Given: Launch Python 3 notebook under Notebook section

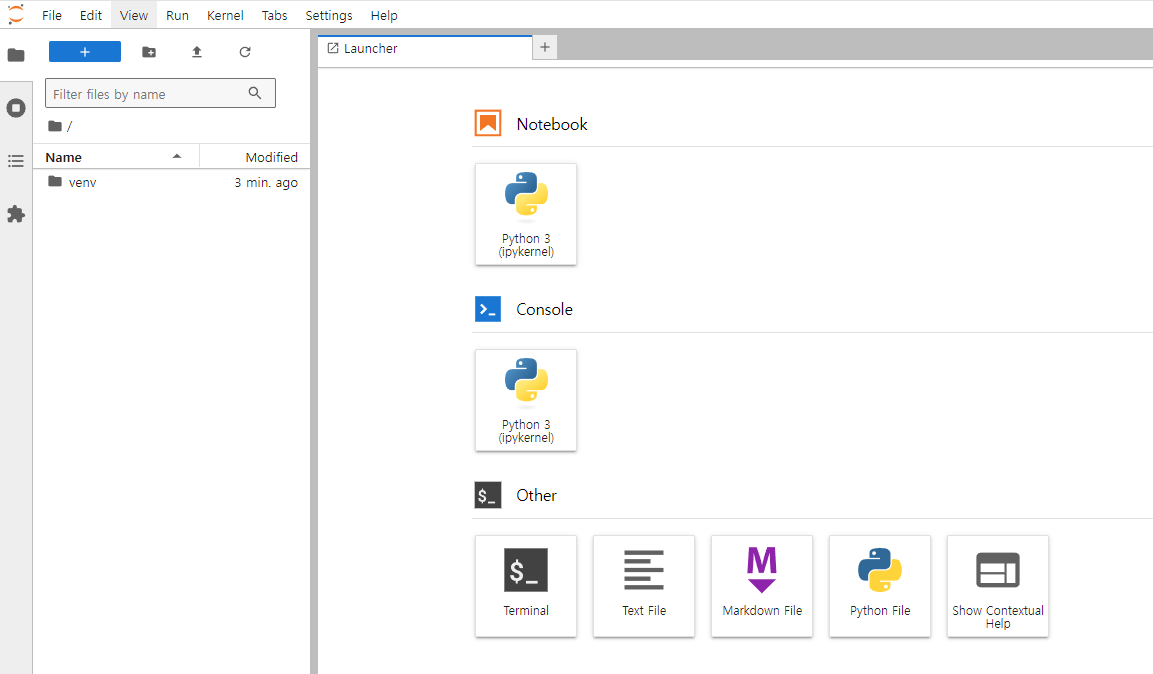Looking at the screenshot, I should tap(526, 214).
